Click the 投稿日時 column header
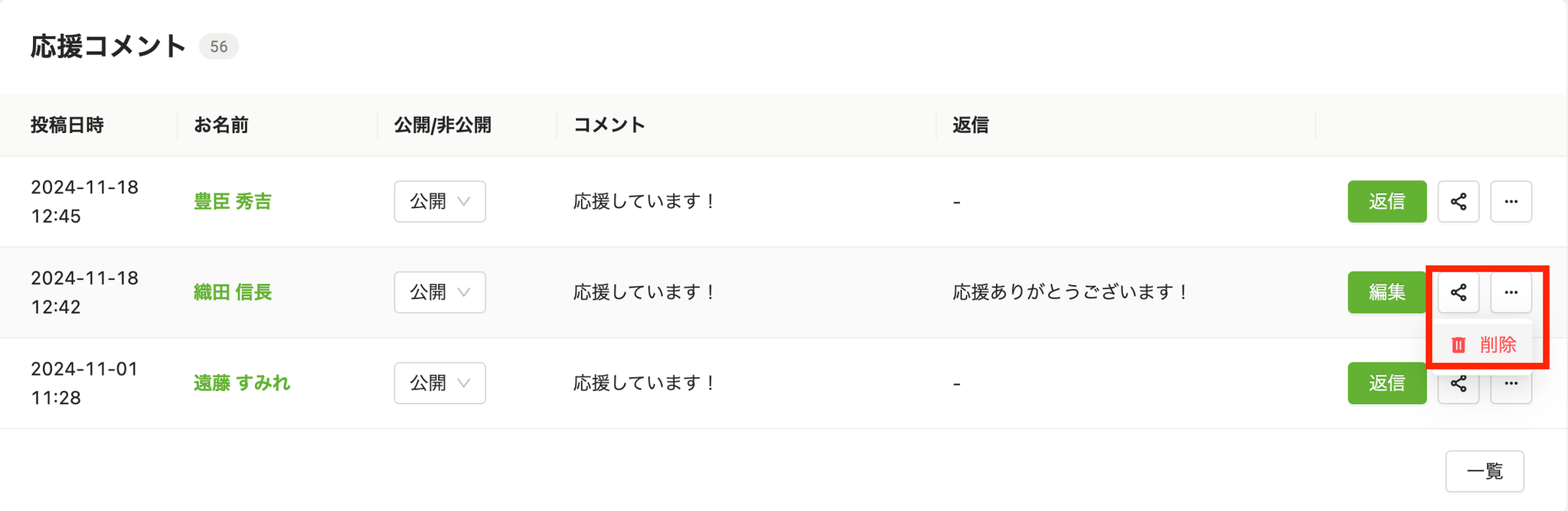The image size is (1568, 511). coord(67,125)
